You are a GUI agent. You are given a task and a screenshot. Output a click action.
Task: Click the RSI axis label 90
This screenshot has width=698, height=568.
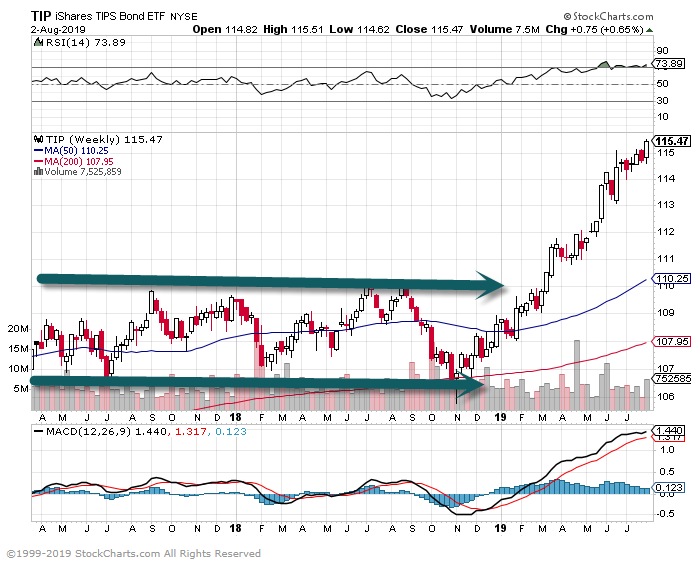point(662,51)
